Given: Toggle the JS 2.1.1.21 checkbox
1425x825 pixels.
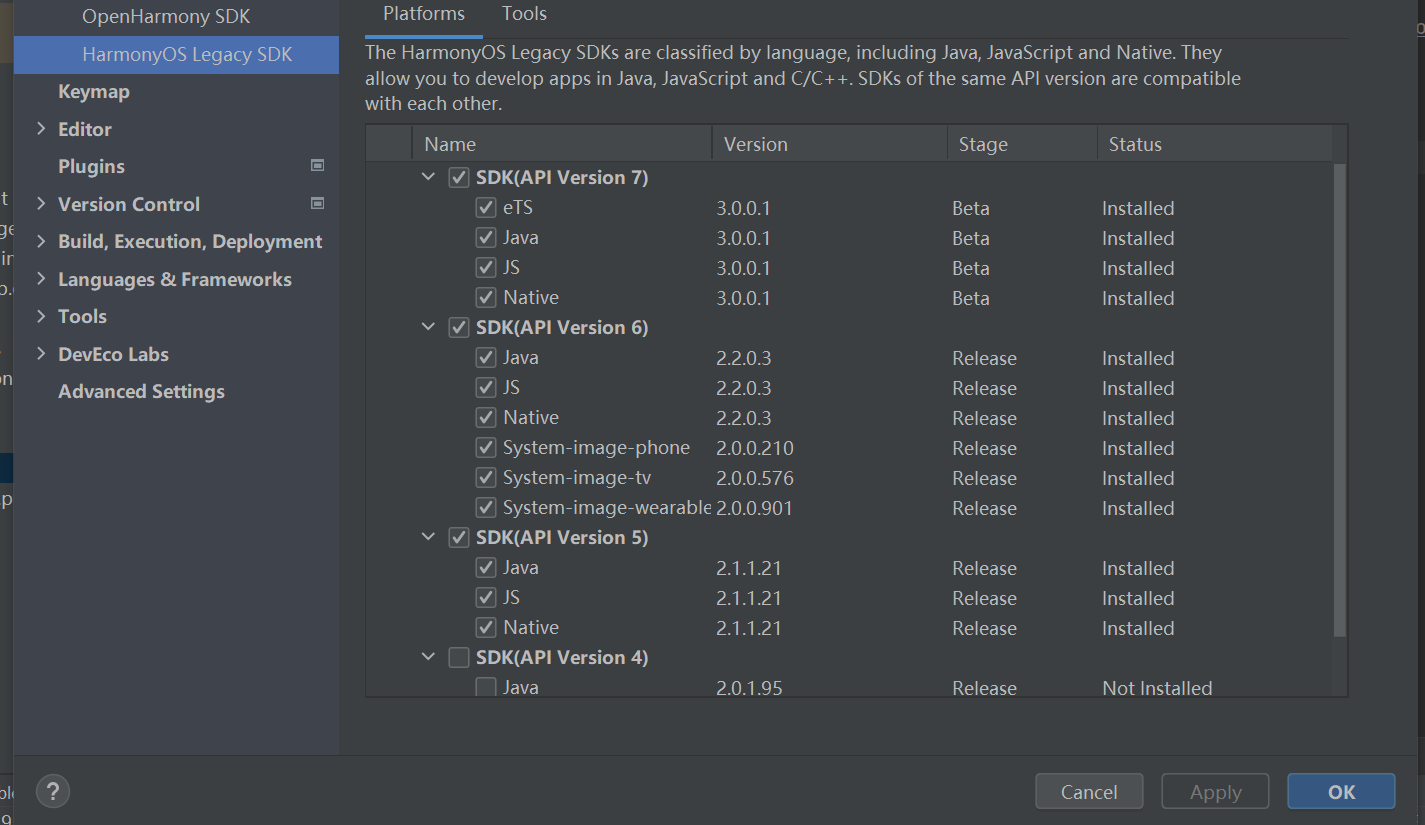Looking at the screenshot, I should coord(486,598).
